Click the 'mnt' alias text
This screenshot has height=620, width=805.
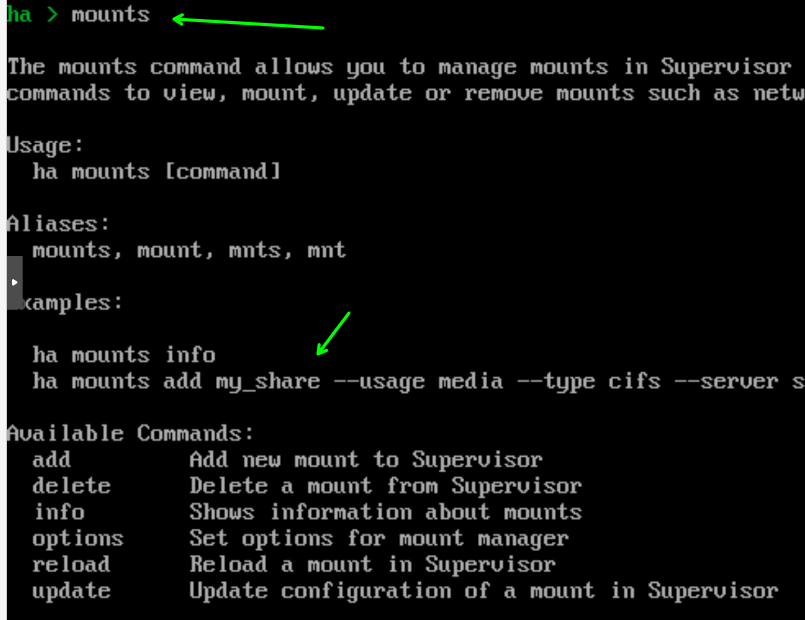pyautogui.click(x=327, y=250)
